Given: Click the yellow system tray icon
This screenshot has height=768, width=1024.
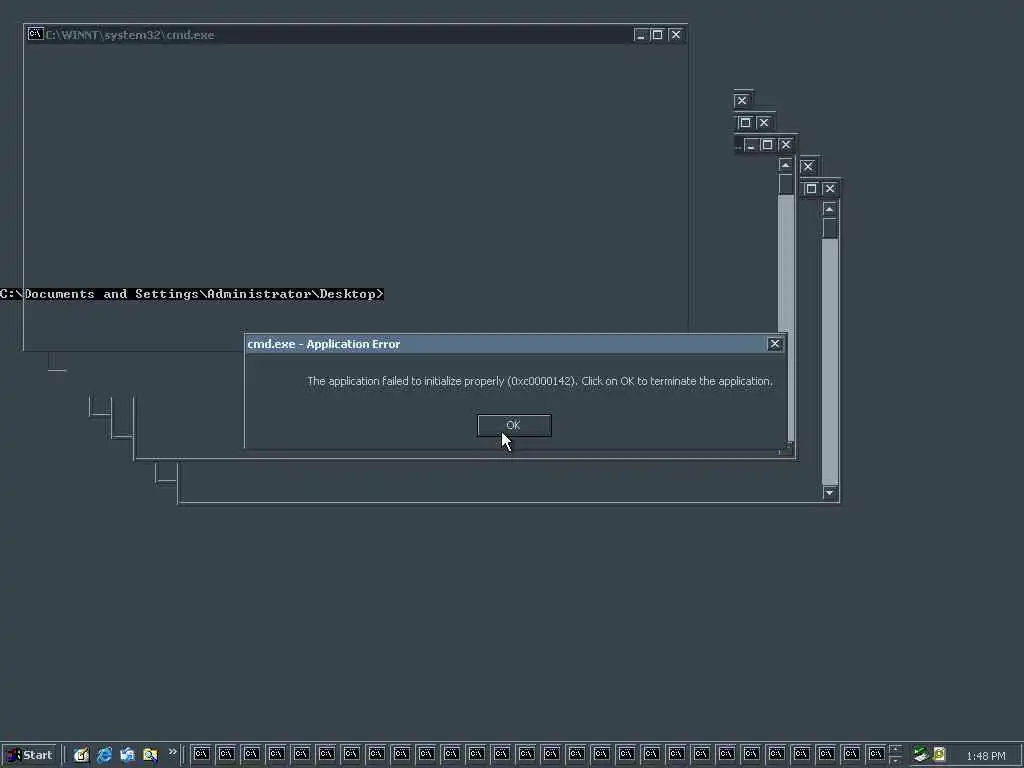Looking at the screenshot, I should 939,755.
